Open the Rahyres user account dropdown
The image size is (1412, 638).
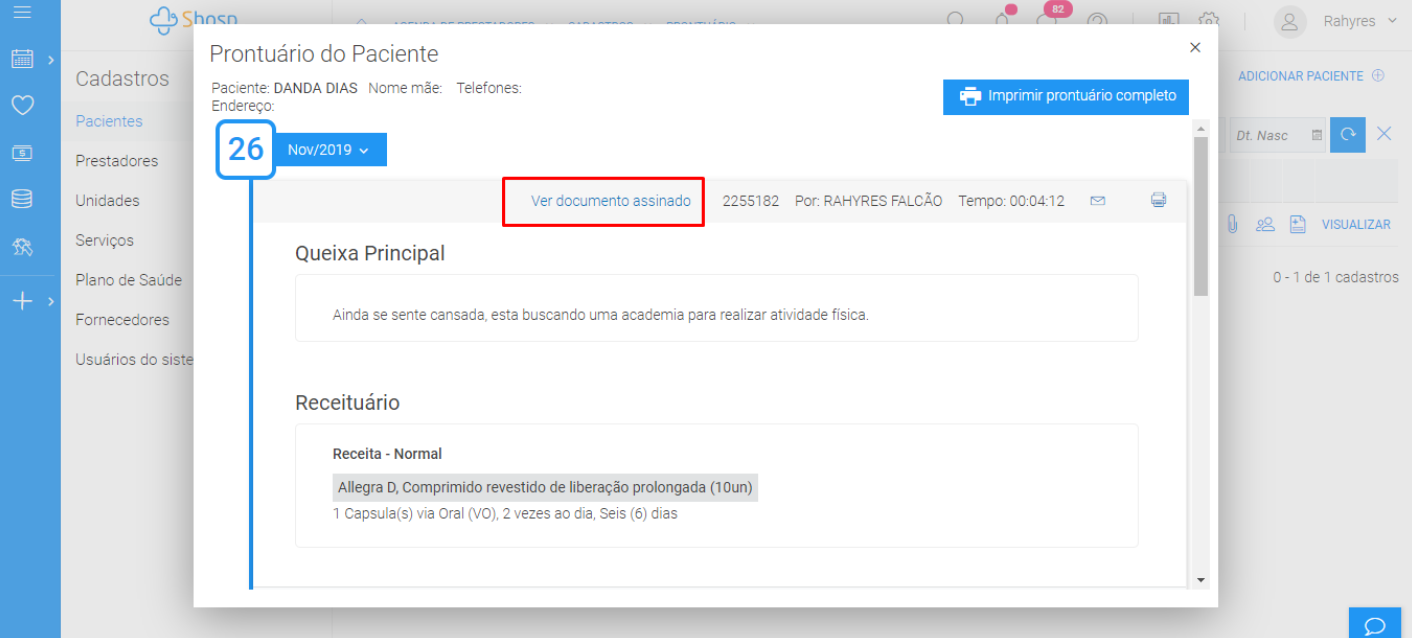[x=1335, y=21]
